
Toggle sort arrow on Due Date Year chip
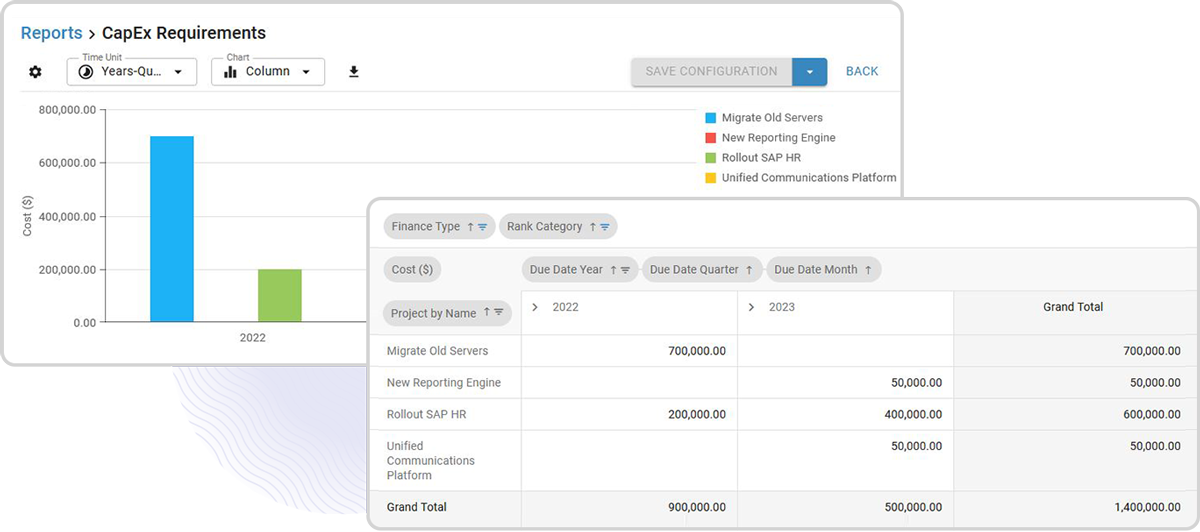pos(613,270)
